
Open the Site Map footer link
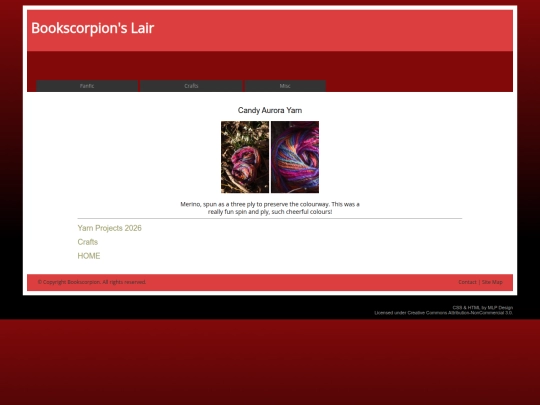pos(492,282)
